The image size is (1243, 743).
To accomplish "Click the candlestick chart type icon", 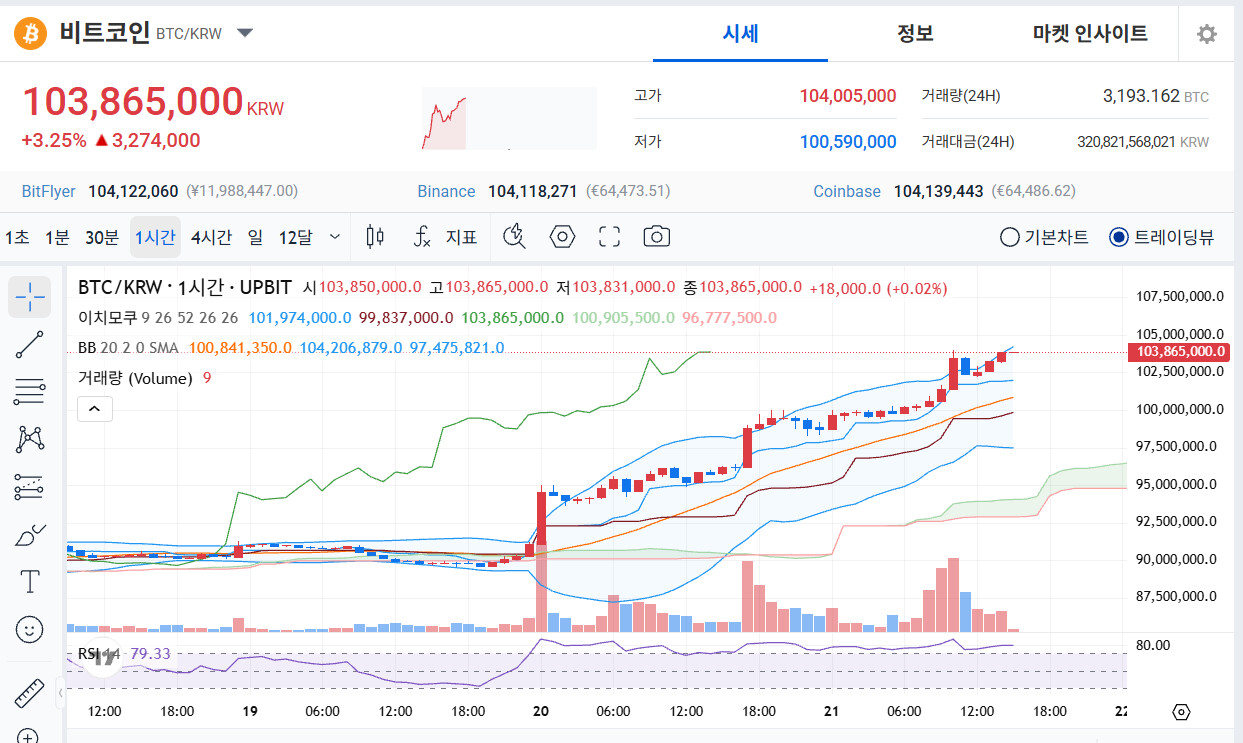I will (x=376, y=237).
